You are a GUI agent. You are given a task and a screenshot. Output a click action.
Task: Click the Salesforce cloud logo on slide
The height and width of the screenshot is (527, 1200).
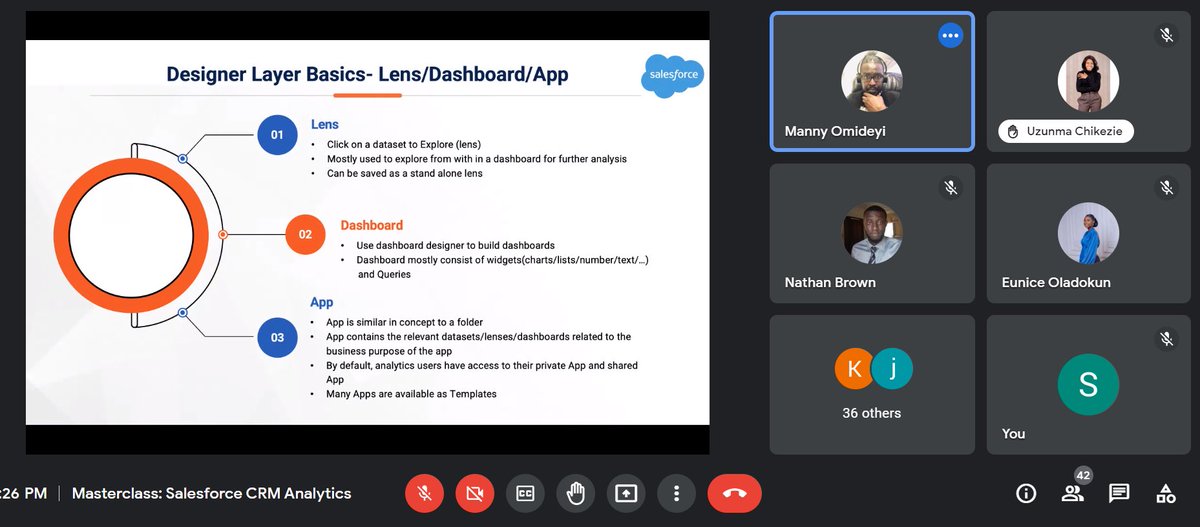[x=671, y=75]
